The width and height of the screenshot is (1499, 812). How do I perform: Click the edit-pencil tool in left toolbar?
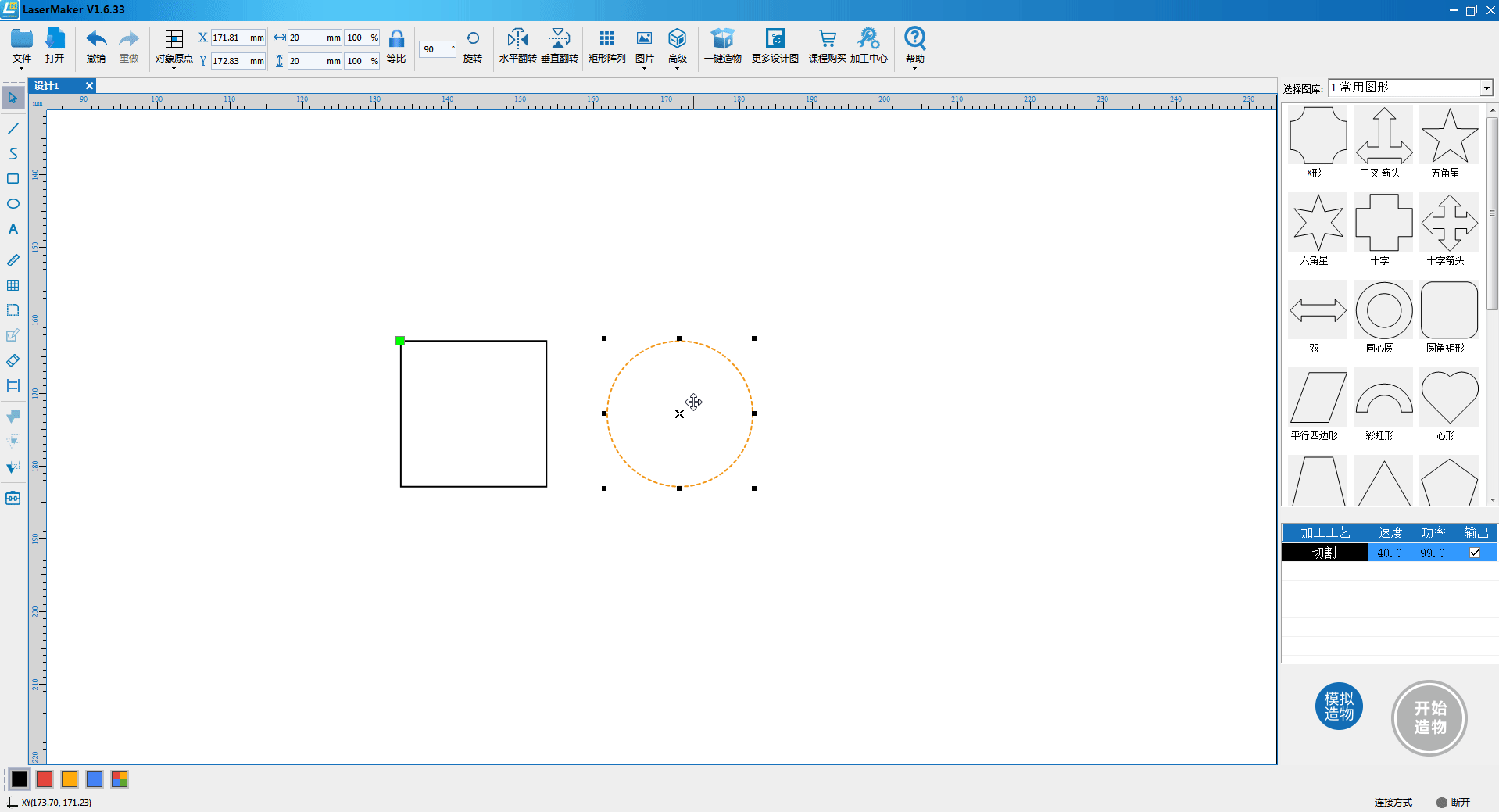coord(13,335)
